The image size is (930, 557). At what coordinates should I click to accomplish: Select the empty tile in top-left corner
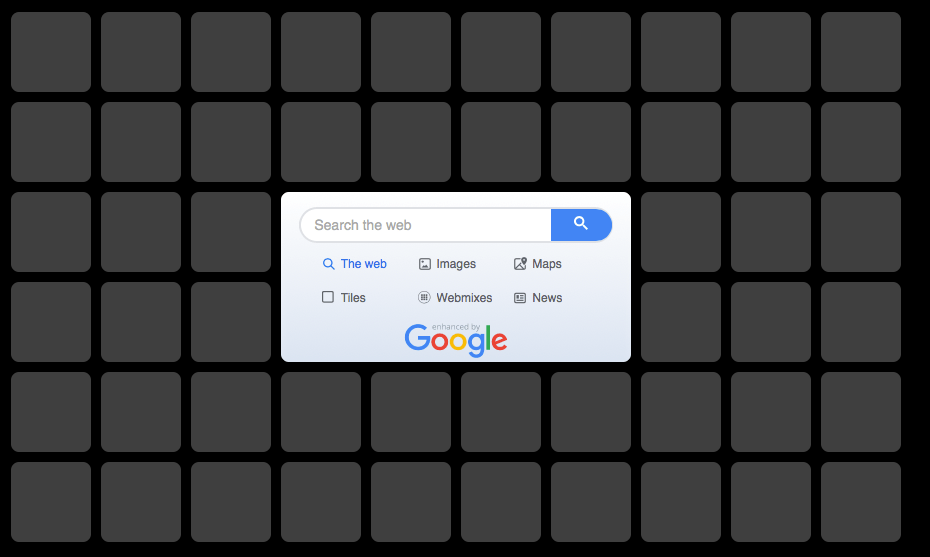click(51, 52)
